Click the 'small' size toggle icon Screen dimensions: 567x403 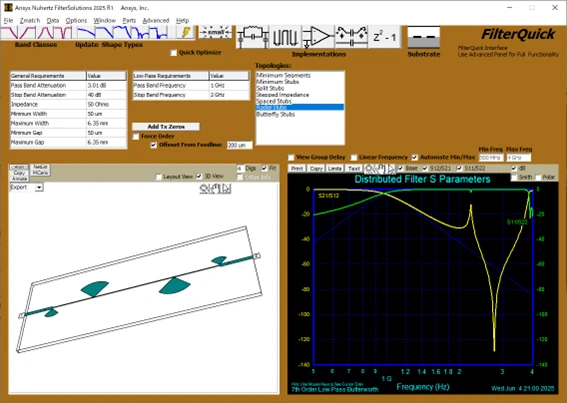(216, 32)
